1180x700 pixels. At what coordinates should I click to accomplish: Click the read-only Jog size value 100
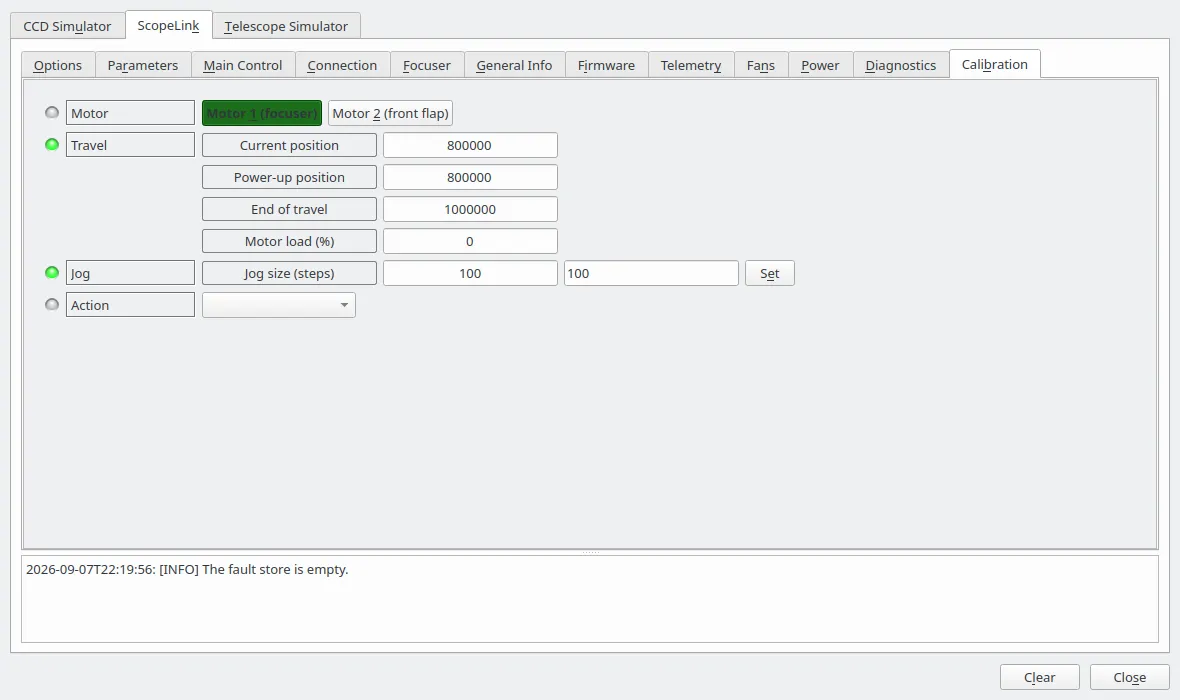(470, 273)
